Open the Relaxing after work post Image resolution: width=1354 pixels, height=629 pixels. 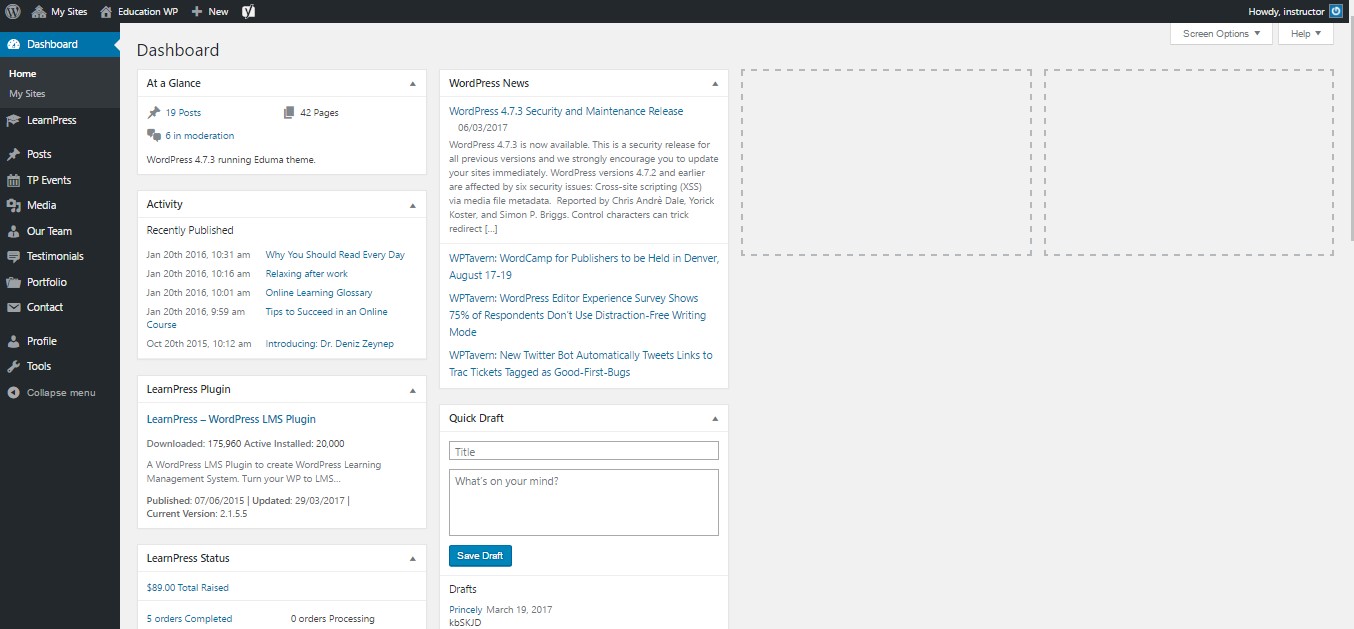click(x=307, y=274)
